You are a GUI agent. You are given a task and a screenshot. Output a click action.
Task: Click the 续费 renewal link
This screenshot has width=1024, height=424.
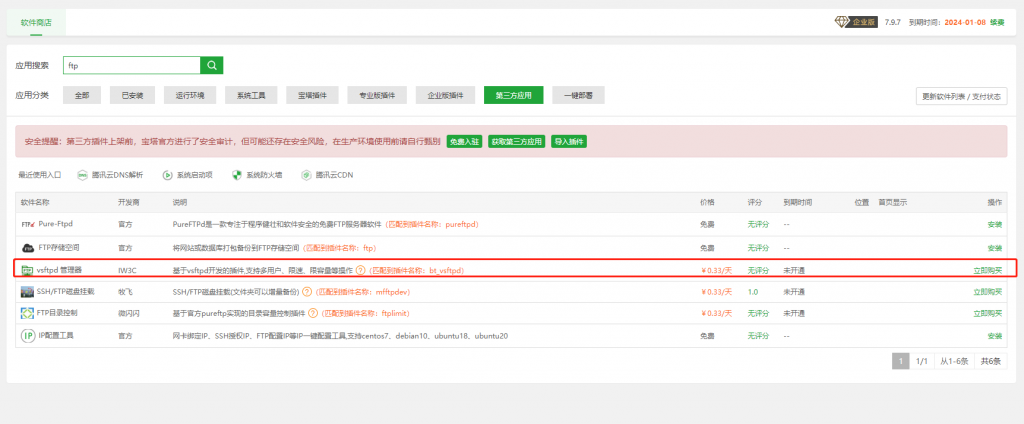pos(997,22)
